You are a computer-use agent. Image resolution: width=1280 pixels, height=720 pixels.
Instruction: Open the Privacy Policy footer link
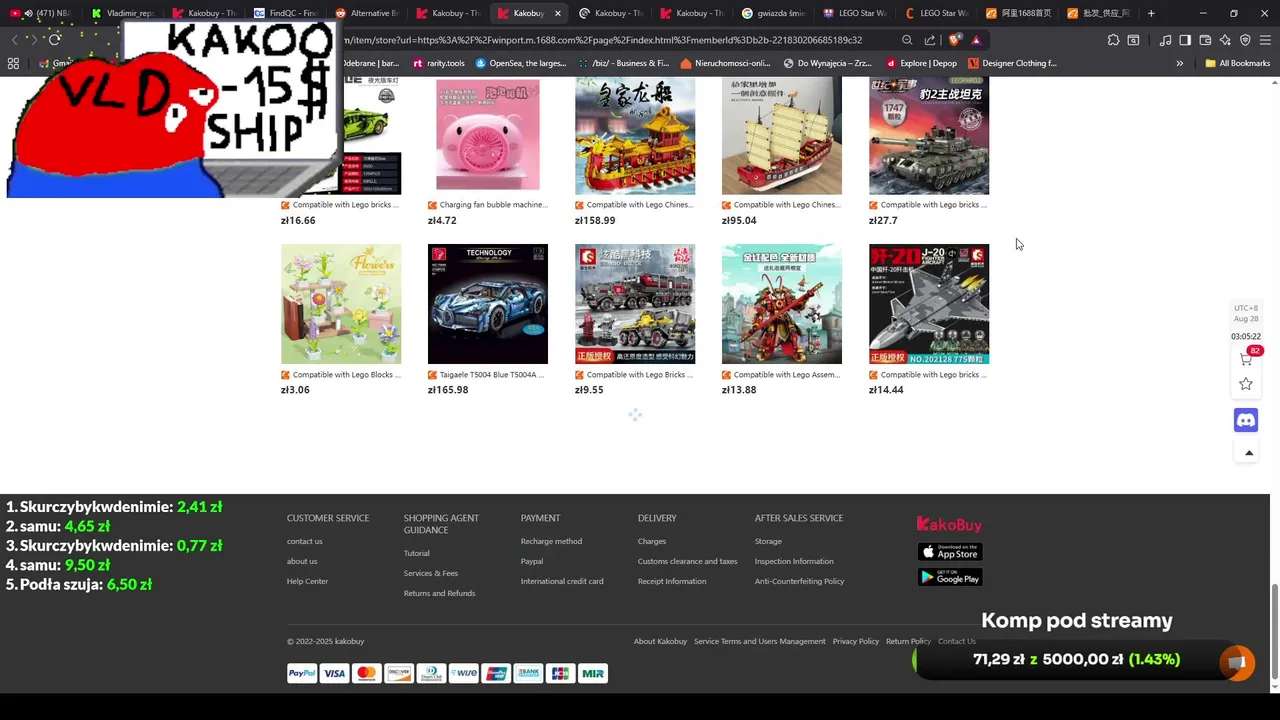click(856, 641)
